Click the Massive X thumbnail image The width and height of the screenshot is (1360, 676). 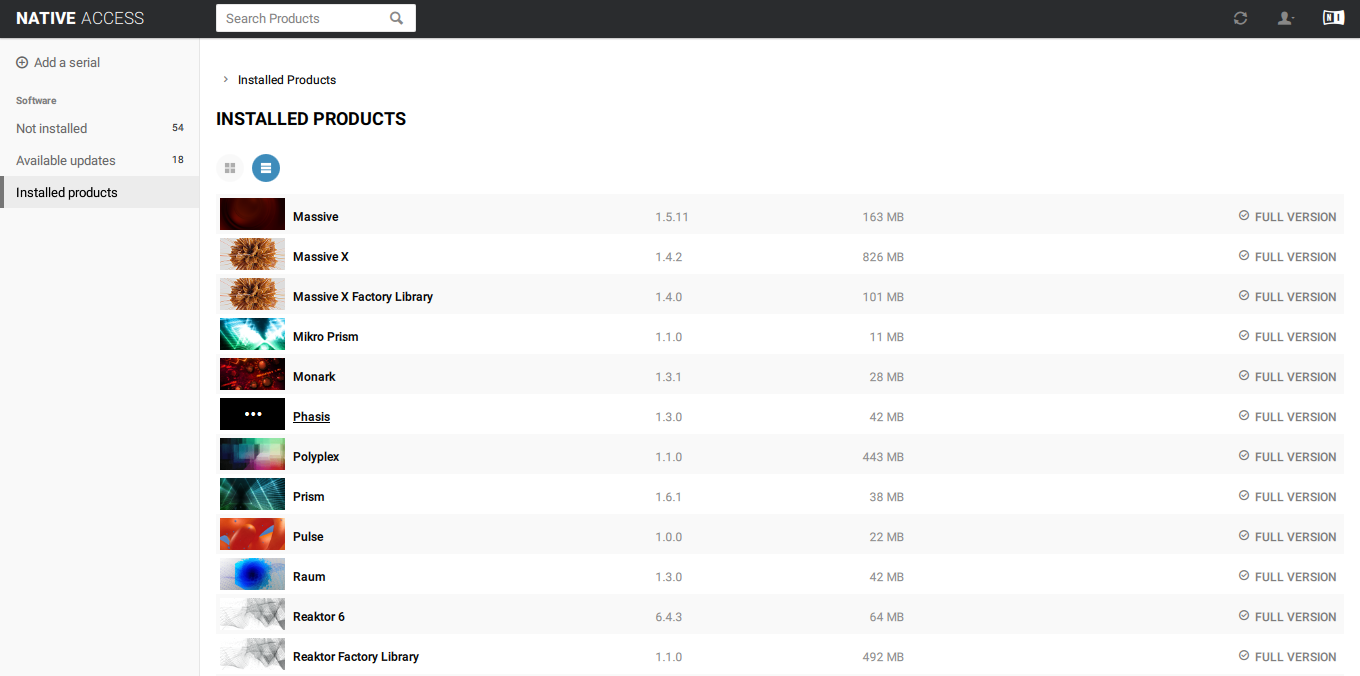pos(252,254)
